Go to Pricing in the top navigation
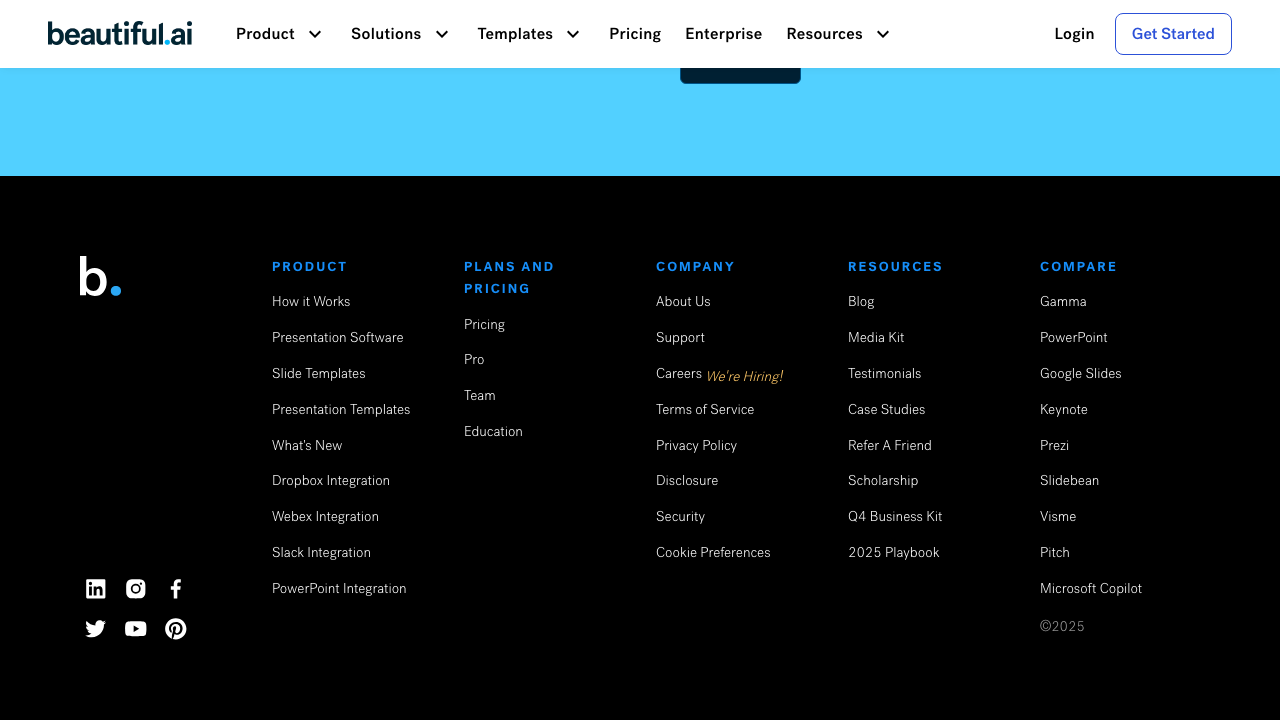The width and height of the screenshot is (1280, 720). point(635,34)
